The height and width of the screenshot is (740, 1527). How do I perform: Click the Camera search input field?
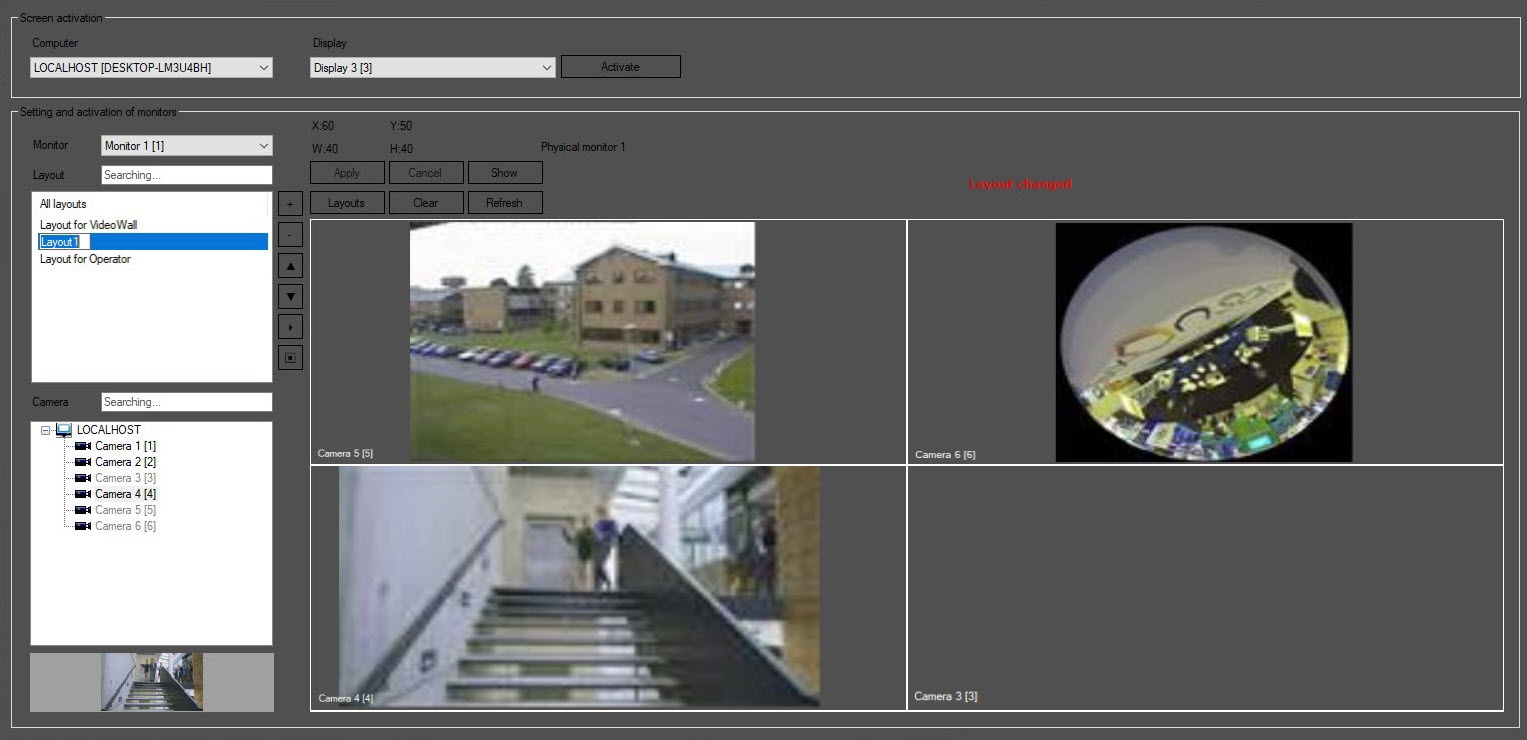[186, 402]
